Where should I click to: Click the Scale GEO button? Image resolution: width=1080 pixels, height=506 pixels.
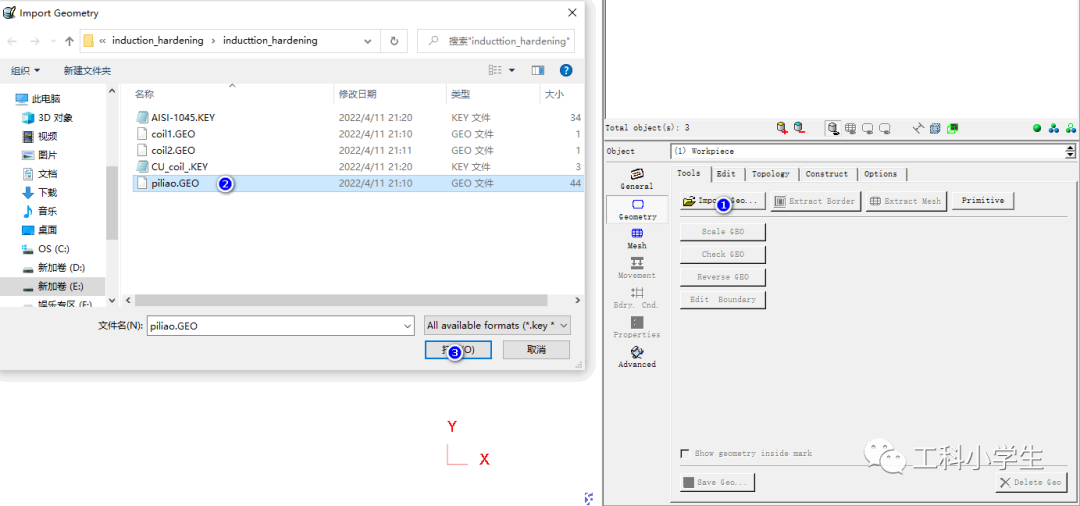click(723, 232)
